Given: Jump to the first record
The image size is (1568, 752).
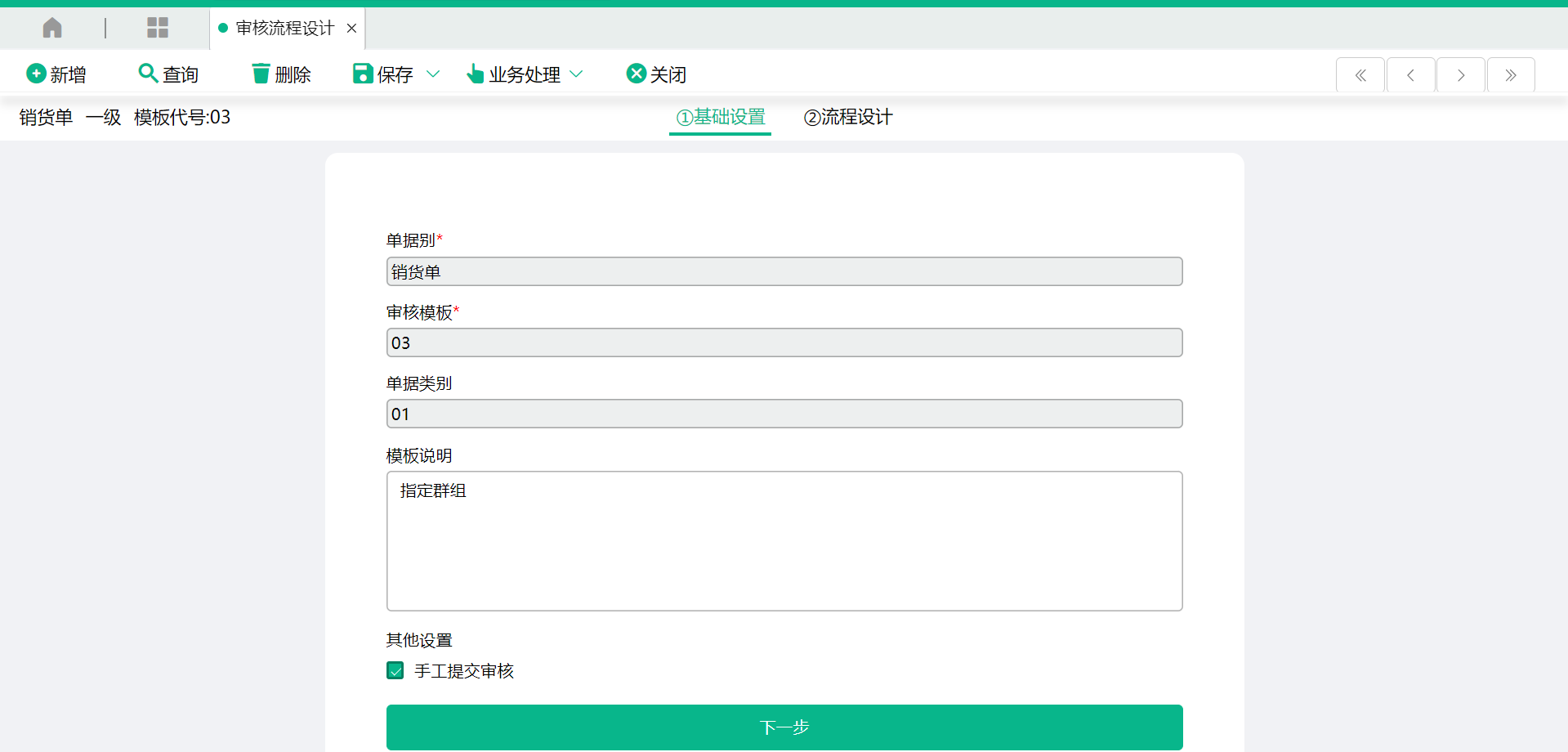Looking at the screenshot, I should [1360, 75].
